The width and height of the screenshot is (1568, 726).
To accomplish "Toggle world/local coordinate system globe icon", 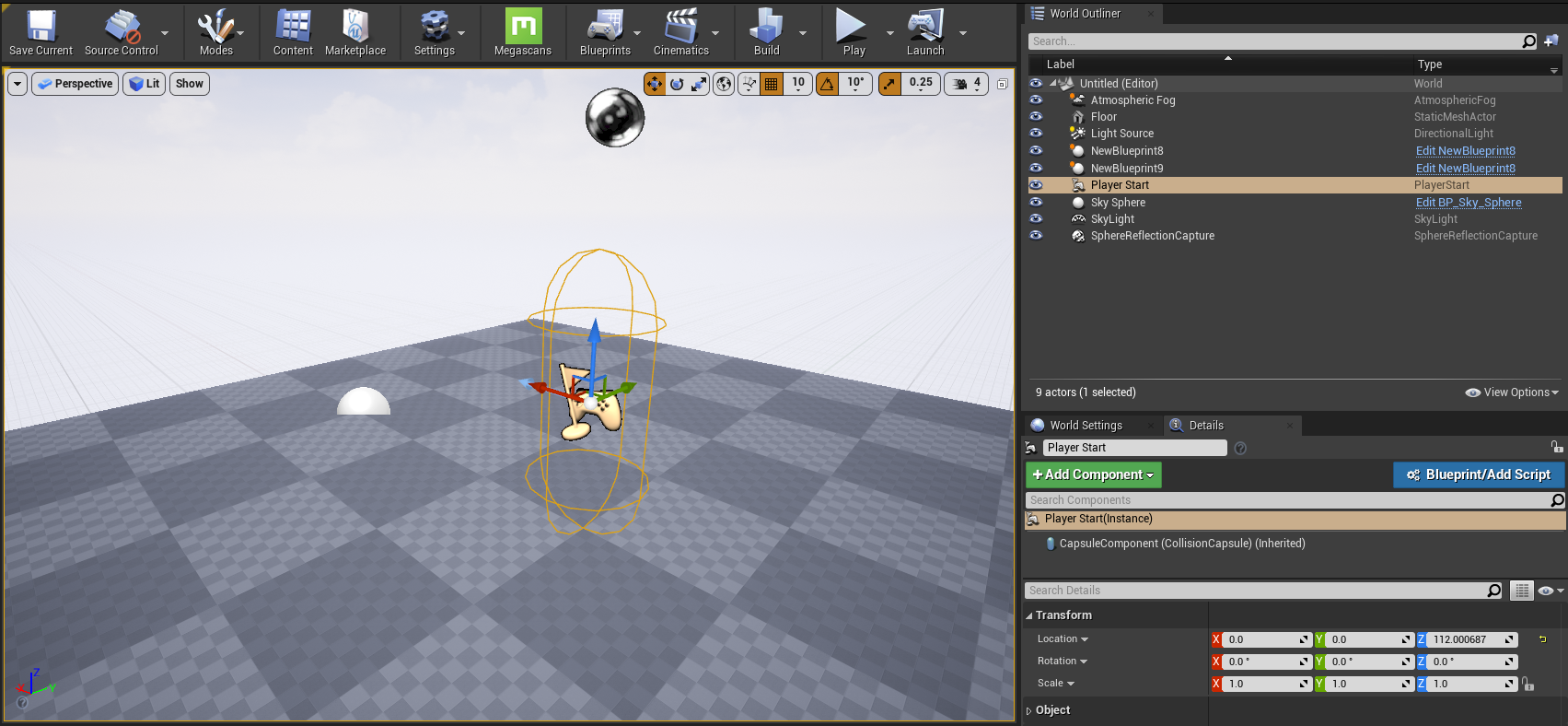I will click(725, 84).
